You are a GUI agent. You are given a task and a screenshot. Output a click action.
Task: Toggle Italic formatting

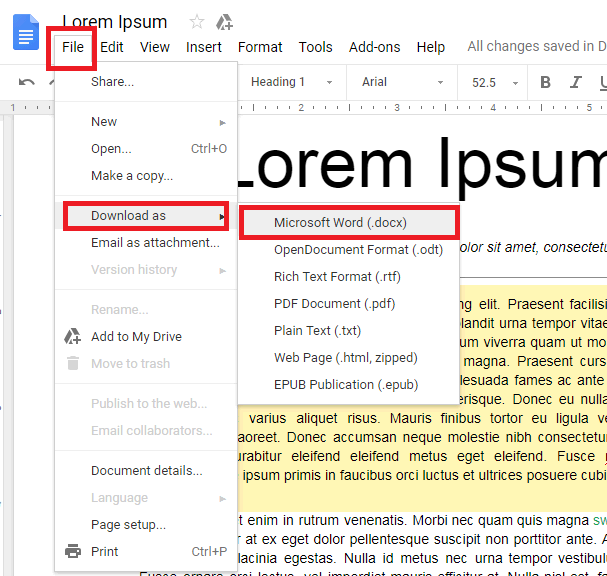[x=576, y=82]
